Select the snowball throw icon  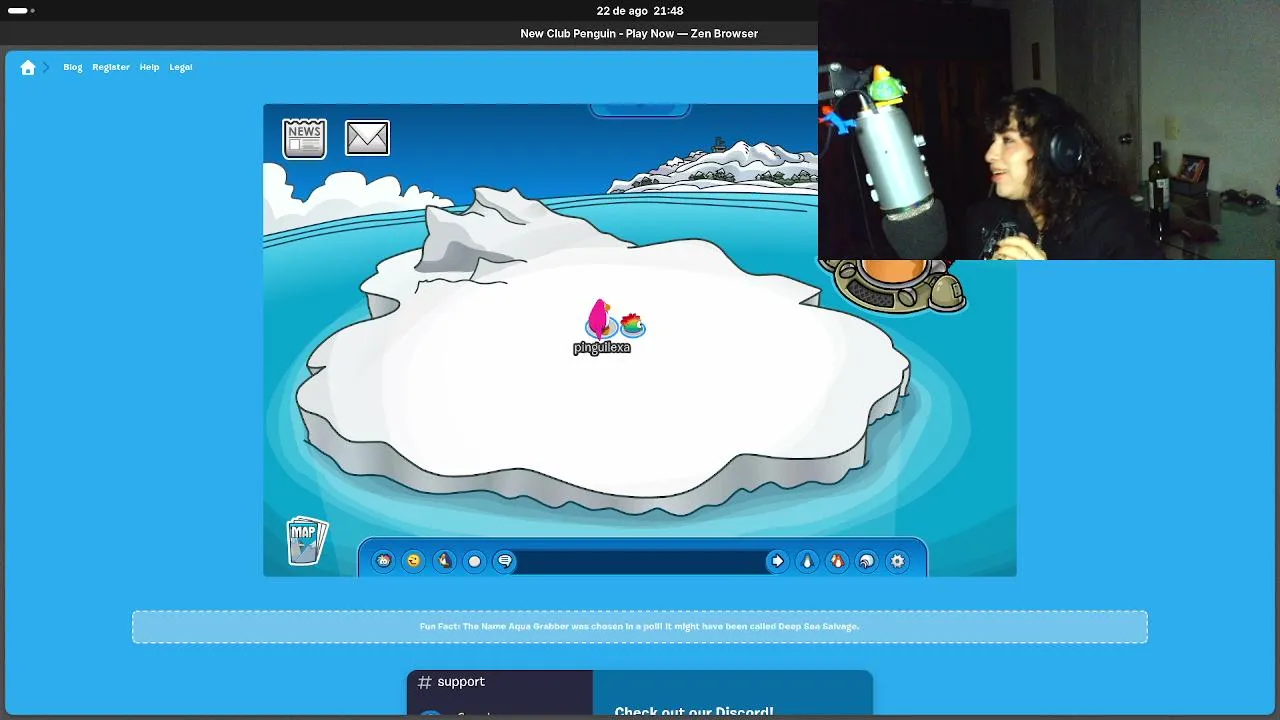tap(475, 561)
